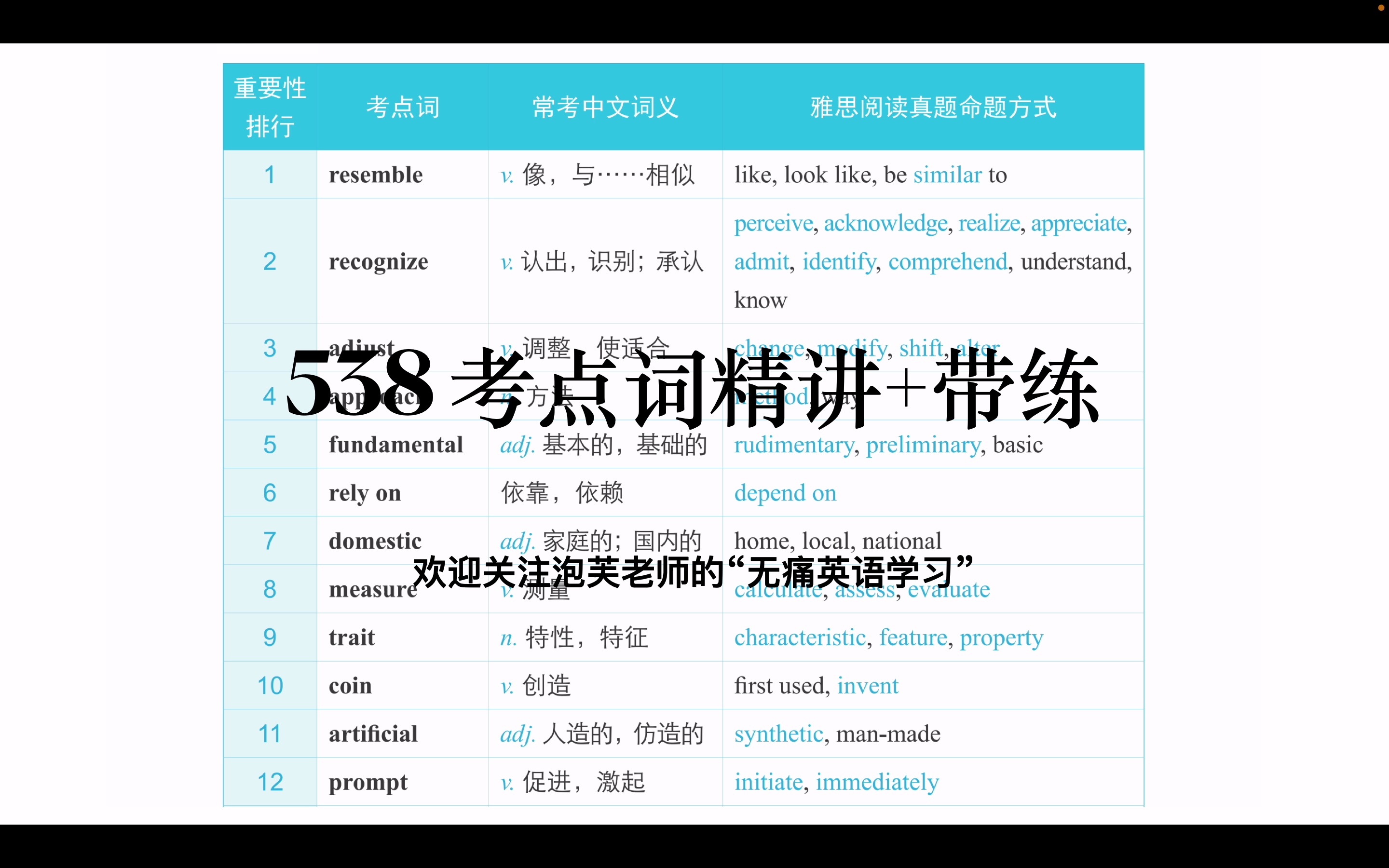The width and height of the screenshot is (1389, 868).
Task: Click the rank number 12
Action: click(x=270, y=783)
